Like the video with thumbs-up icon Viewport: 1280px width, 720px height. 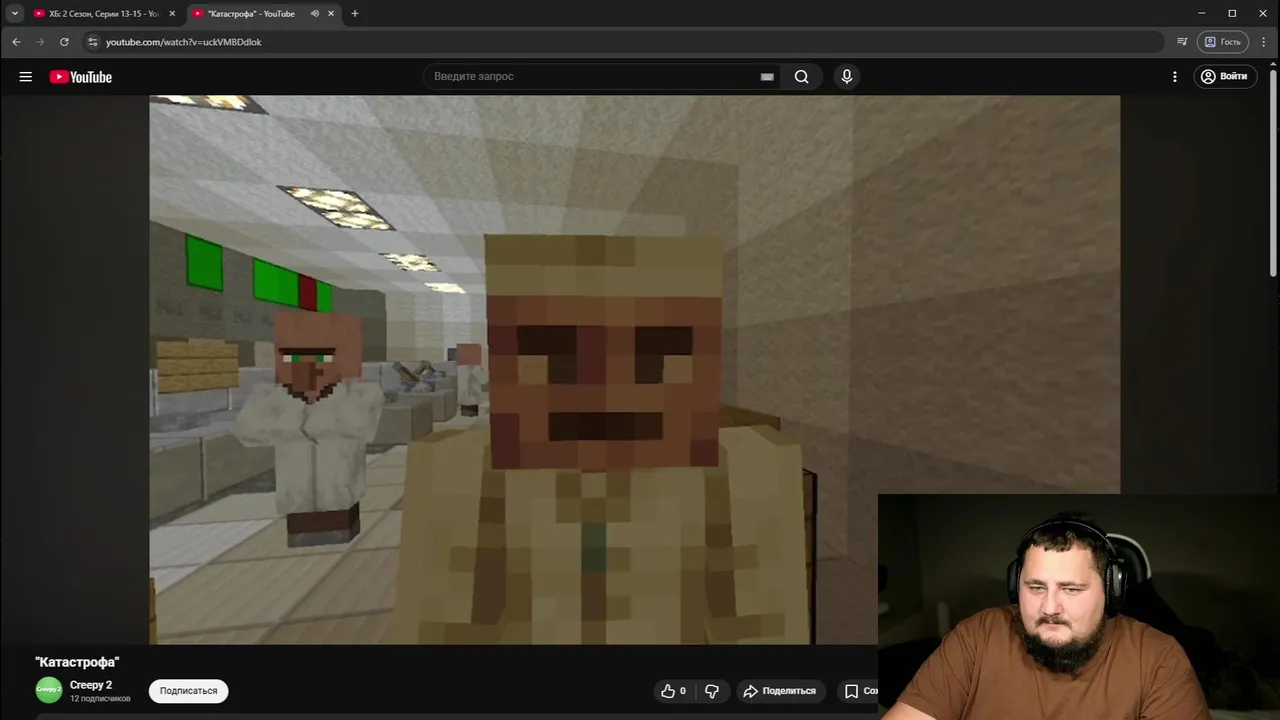(674, 691)
